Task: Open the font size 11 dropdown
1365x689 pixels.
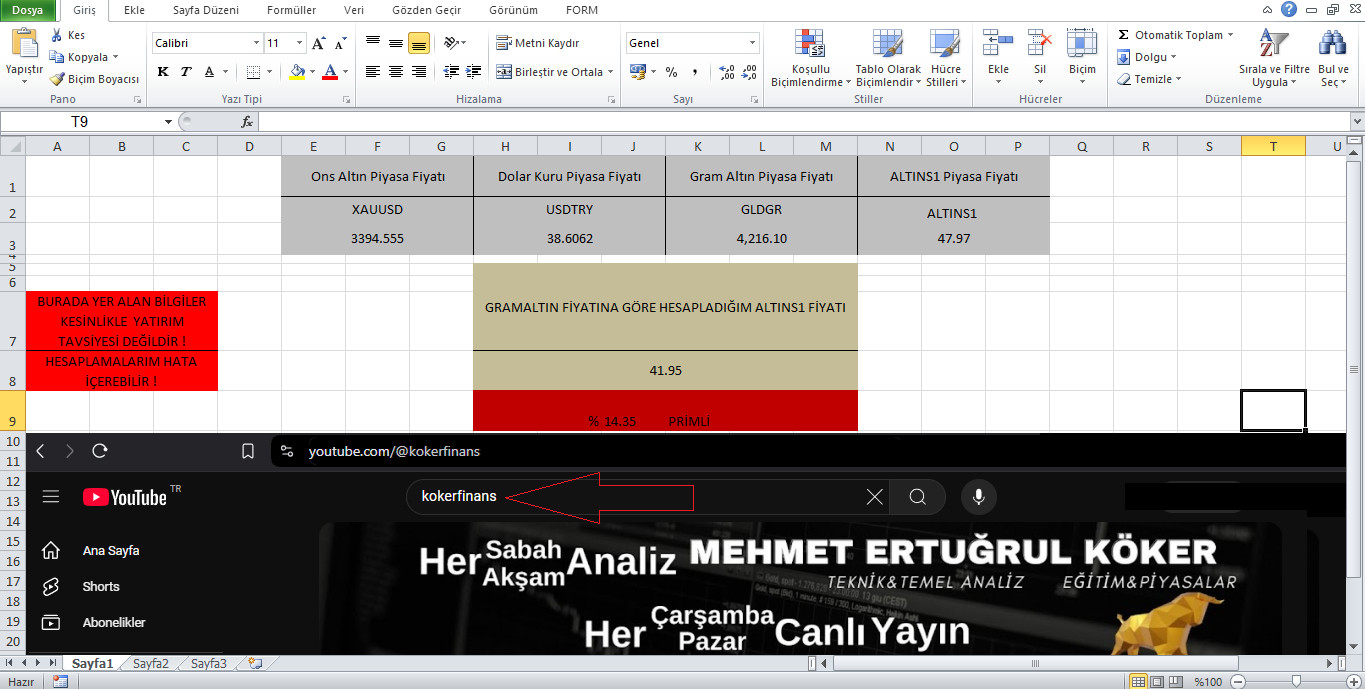Action: click(x=300, y=43)
